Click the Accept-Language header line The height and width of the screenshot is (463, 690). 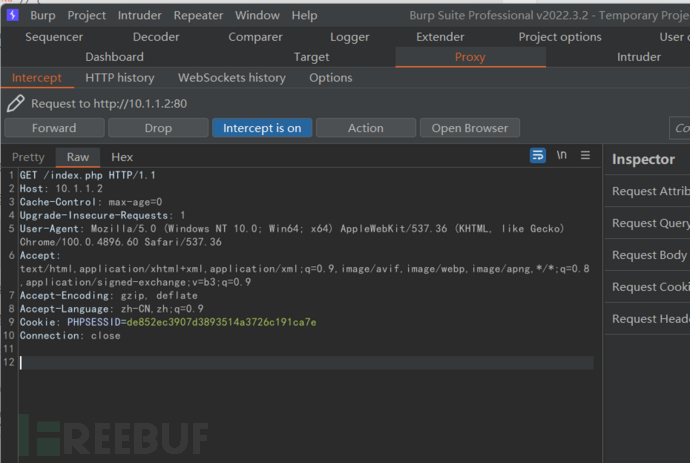pos(111,309)
